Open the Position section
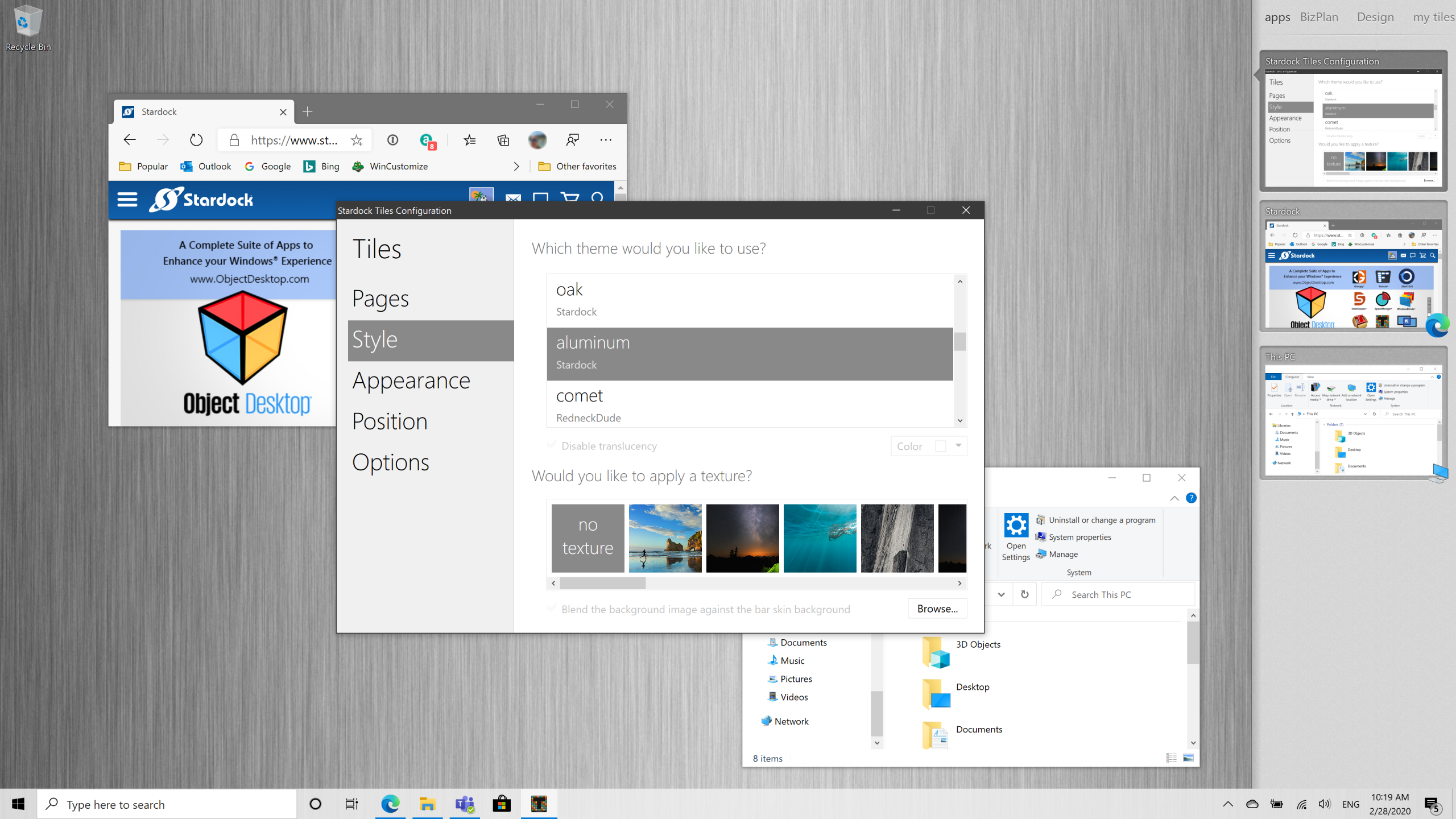 (390, 421)
